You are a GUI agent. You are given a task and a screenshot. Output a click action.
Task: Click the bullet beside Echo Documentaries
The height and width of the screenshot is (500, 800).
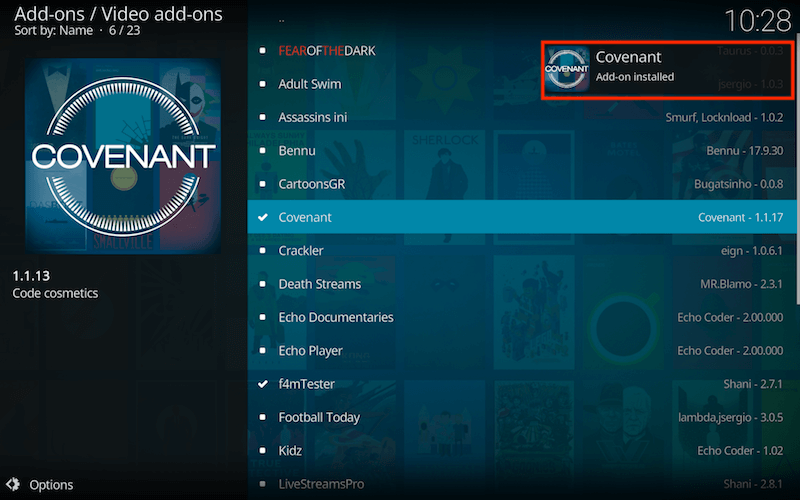click(x=263, y=317)
